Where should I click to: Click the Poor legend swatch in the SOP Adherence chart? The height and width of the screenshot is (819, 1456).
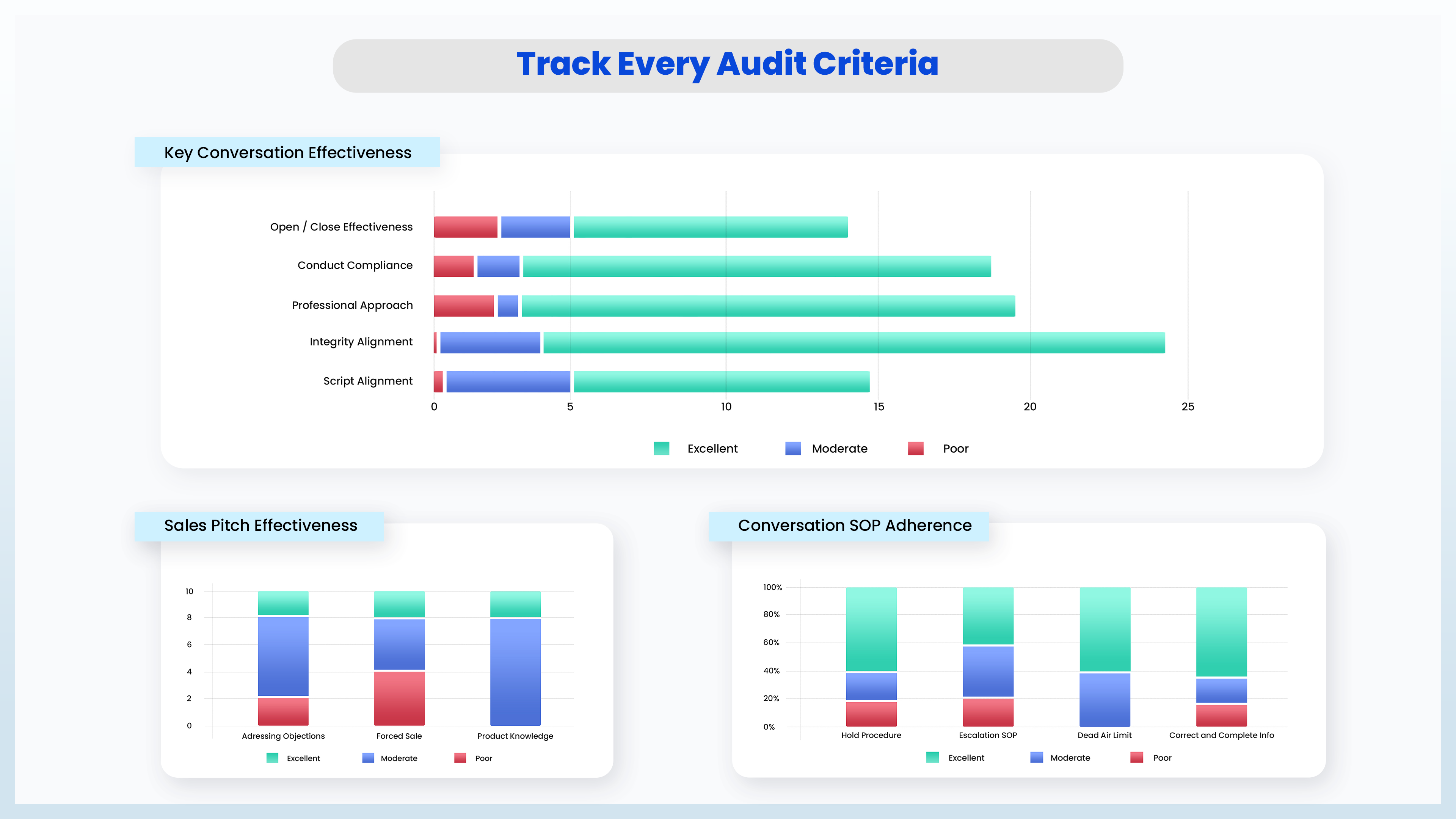click(x=1137, y=758)
